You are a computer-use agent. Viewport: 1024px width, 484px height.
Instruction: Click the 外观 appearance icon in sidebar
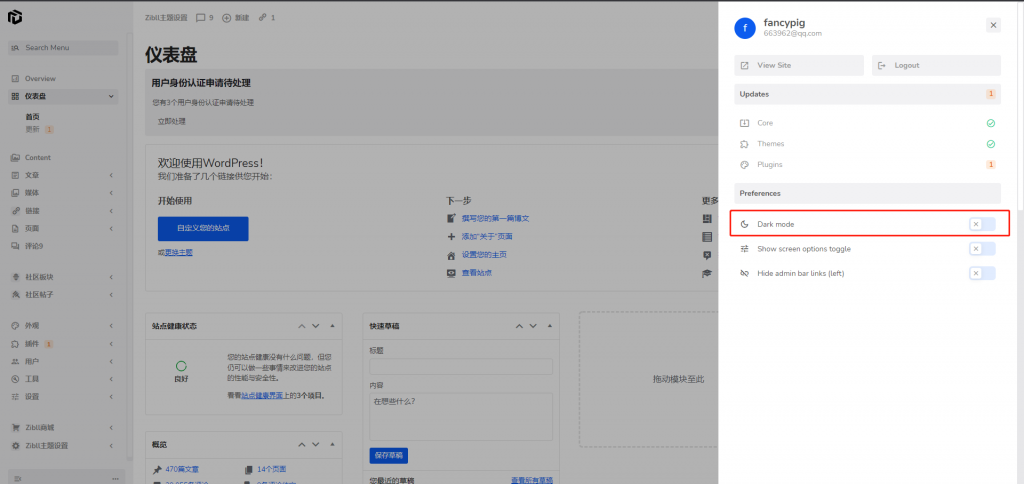pyautogui.click(x=15, y=325)
